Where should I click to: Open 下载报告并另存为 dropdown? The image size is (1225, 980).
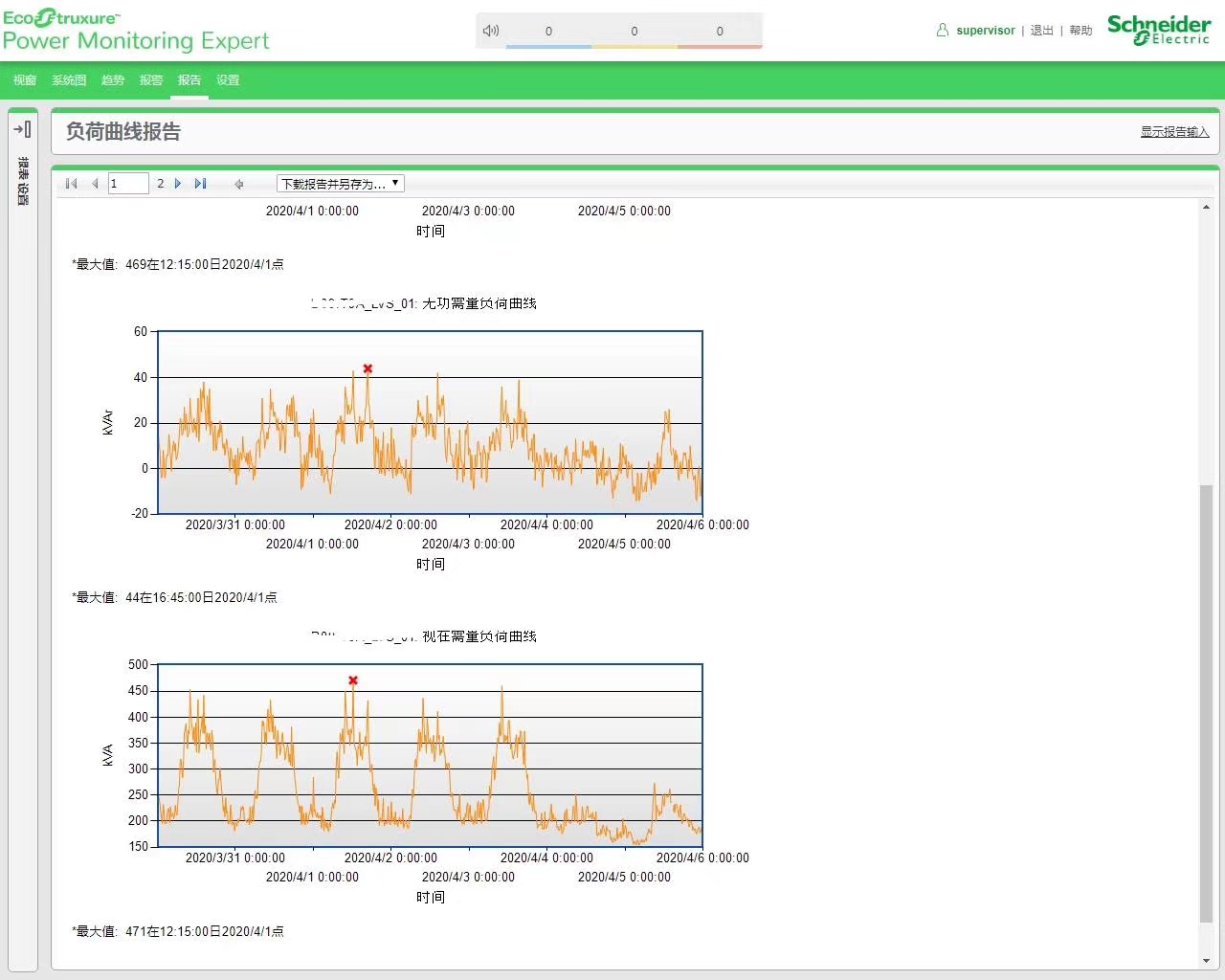coord(340,184)
